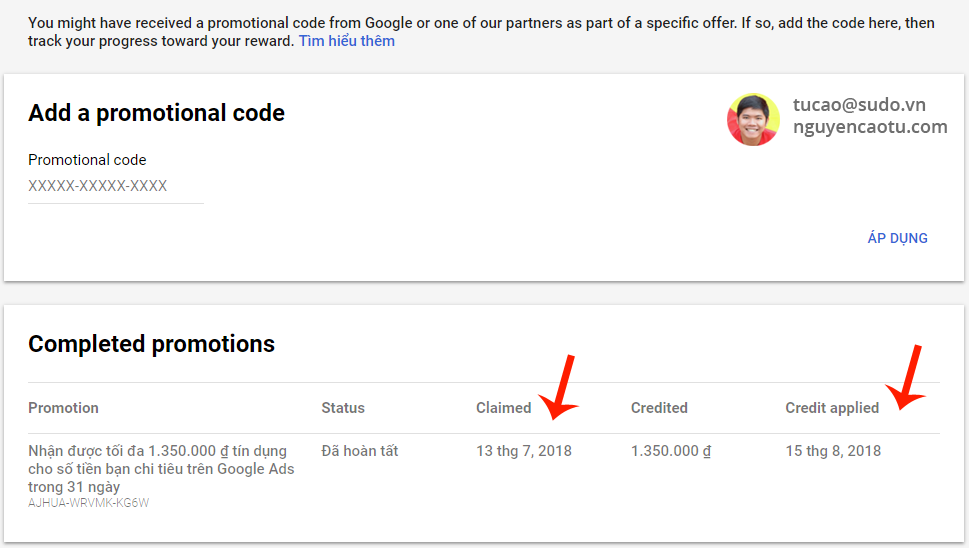Click the 1.350.000 ₫ credited amount
Viewport: 969px width, 548px height.
pos(671,451)
